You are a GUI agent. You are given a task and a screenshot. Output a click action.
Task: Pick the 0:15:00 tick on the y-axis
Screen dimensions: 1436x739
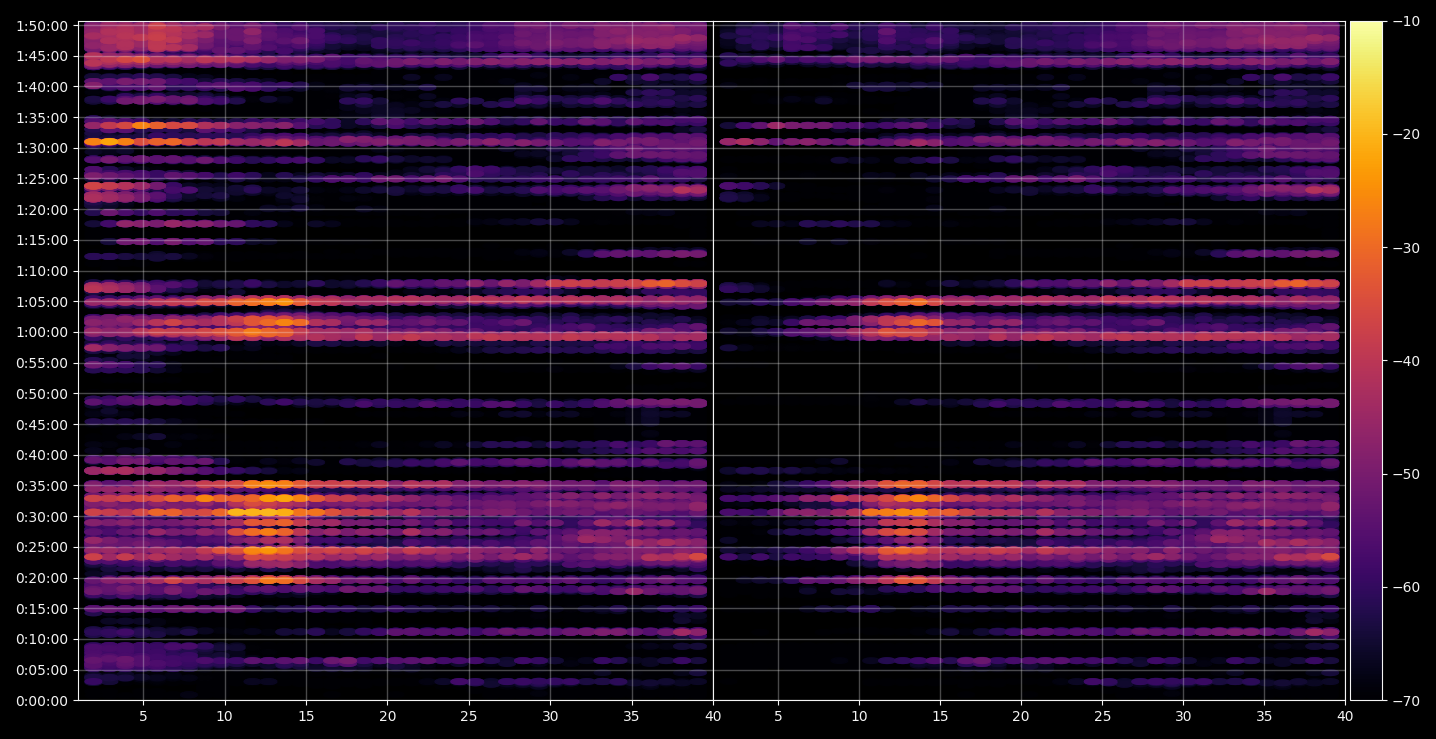(42, 609)
